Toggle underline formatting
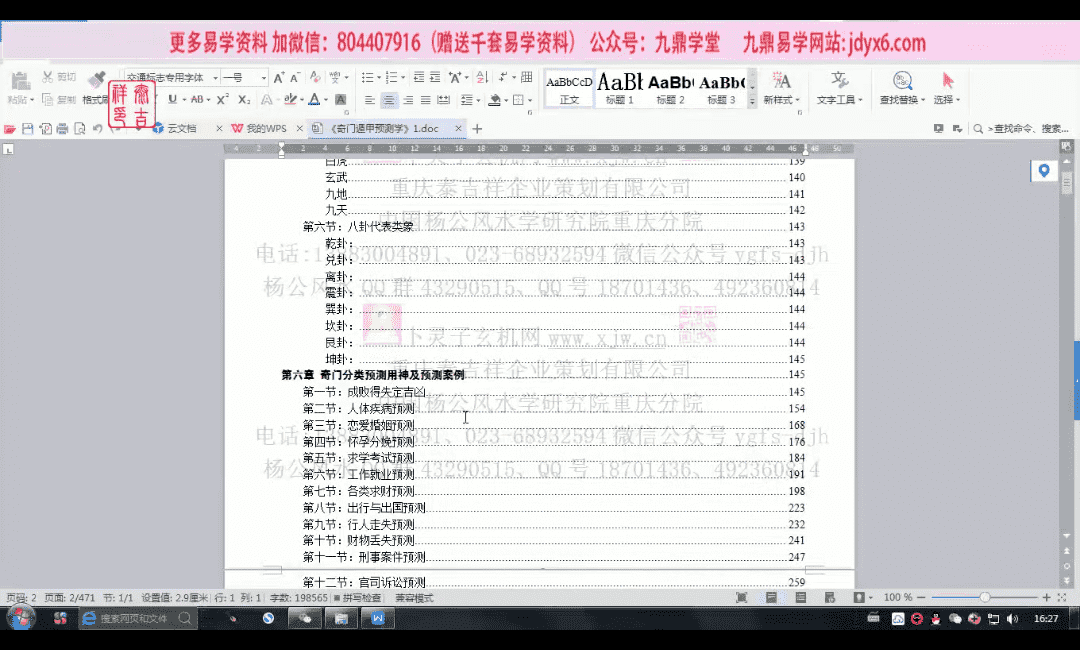This screenshot has width=1080, height=650. point(172,99)
